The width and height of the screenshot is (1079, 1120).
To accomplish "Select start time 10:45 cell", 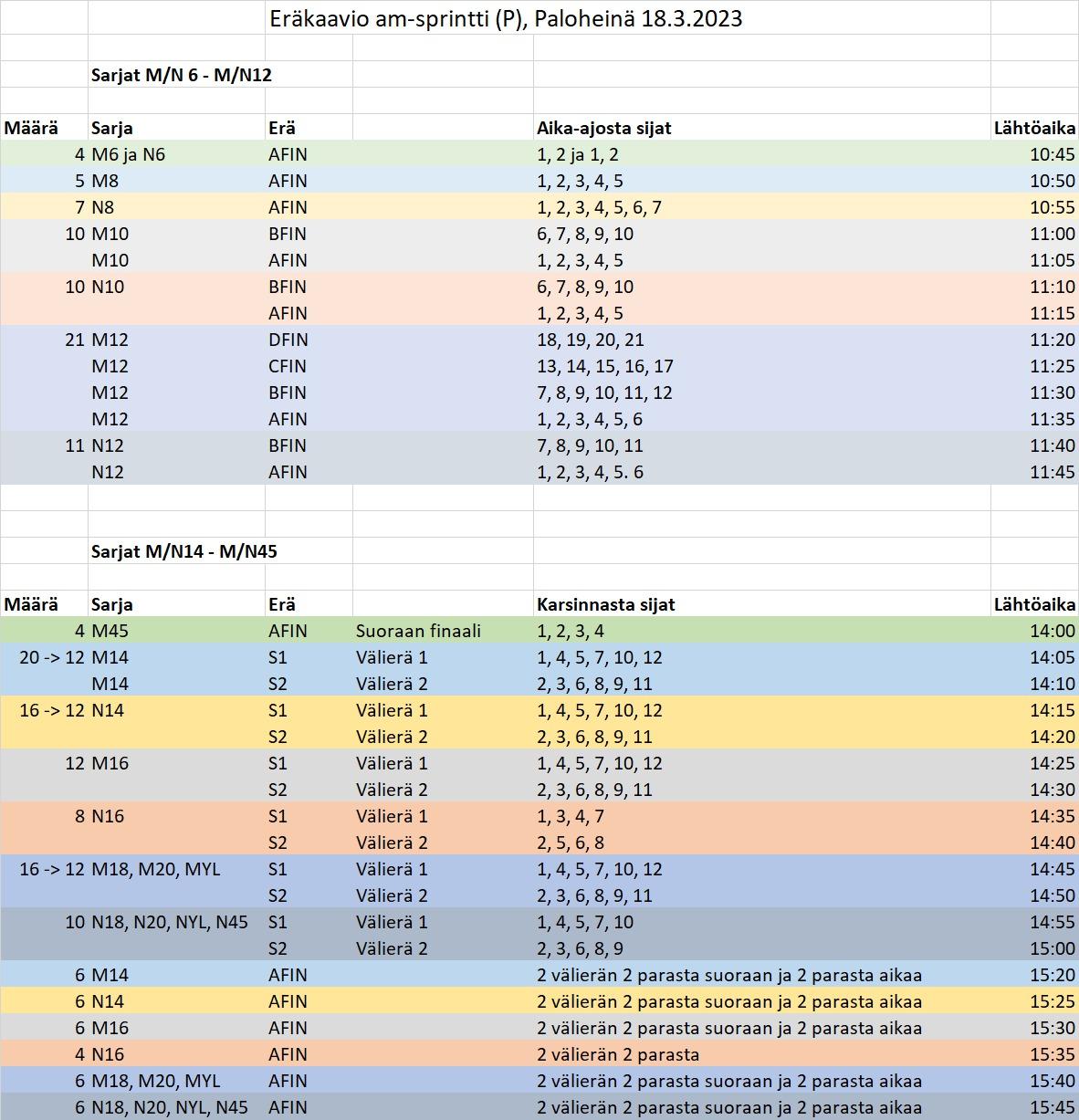I will [1053, 154].
